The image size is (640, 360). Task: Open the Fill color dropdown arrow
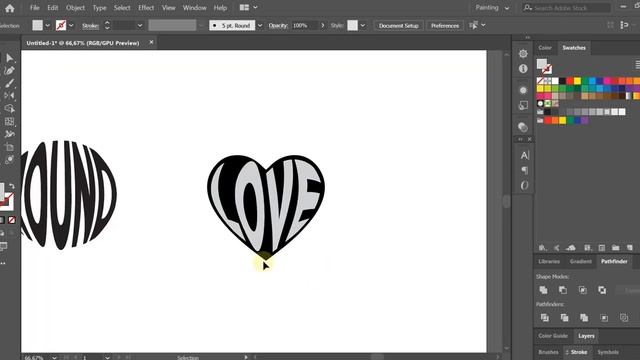click(x=48, y=25)
